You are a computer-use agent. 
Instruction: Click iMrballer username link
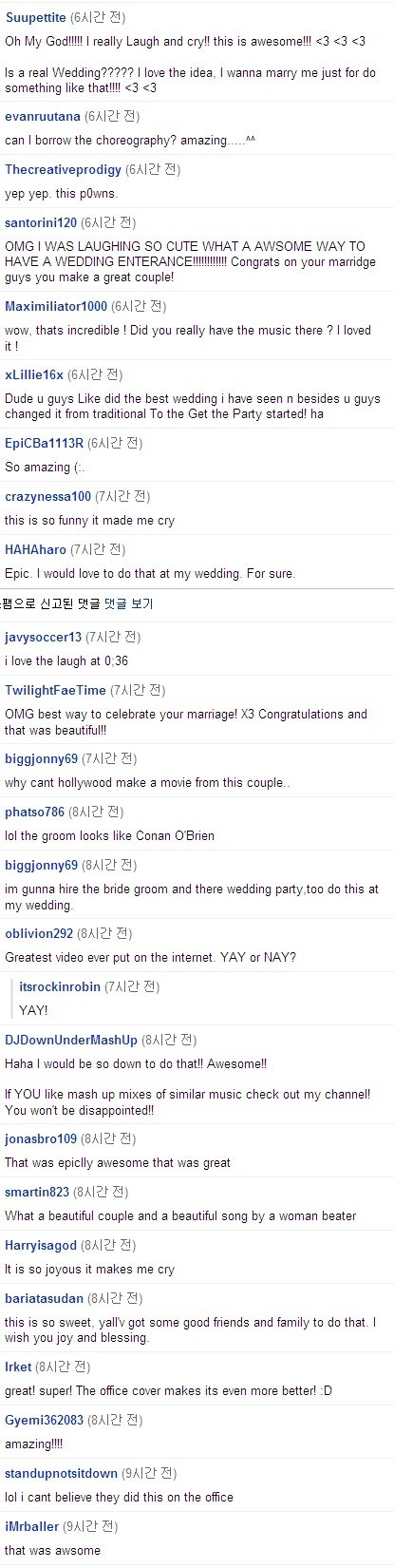coord(32,1527)
